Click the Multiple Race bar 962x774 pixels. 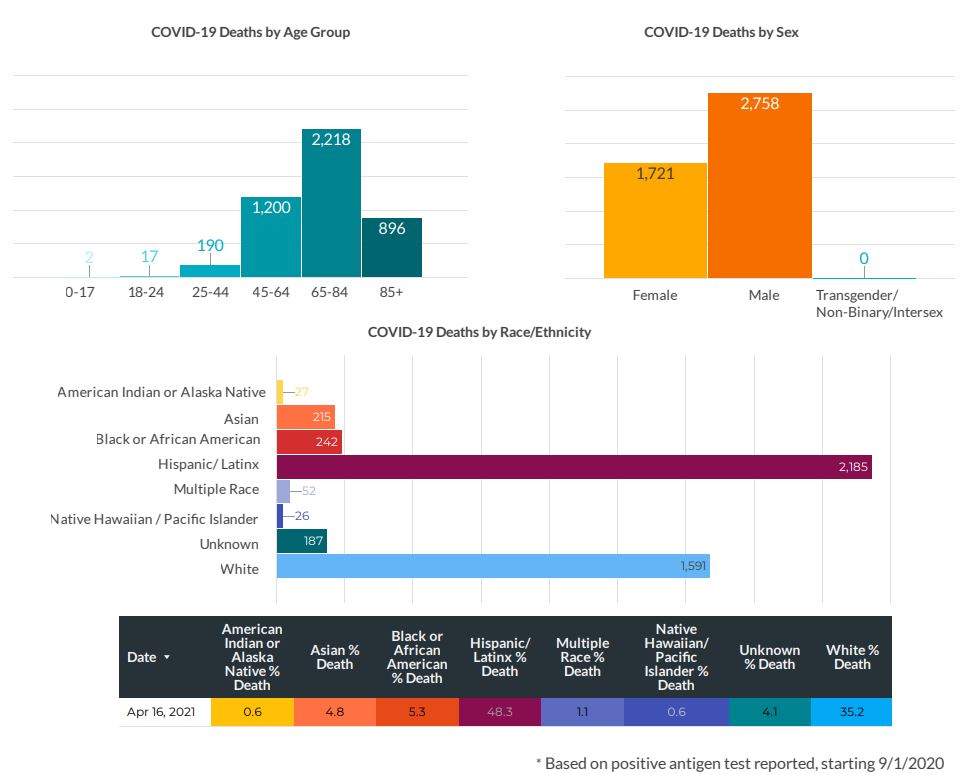pyautogui.click(x=283, y=491)
